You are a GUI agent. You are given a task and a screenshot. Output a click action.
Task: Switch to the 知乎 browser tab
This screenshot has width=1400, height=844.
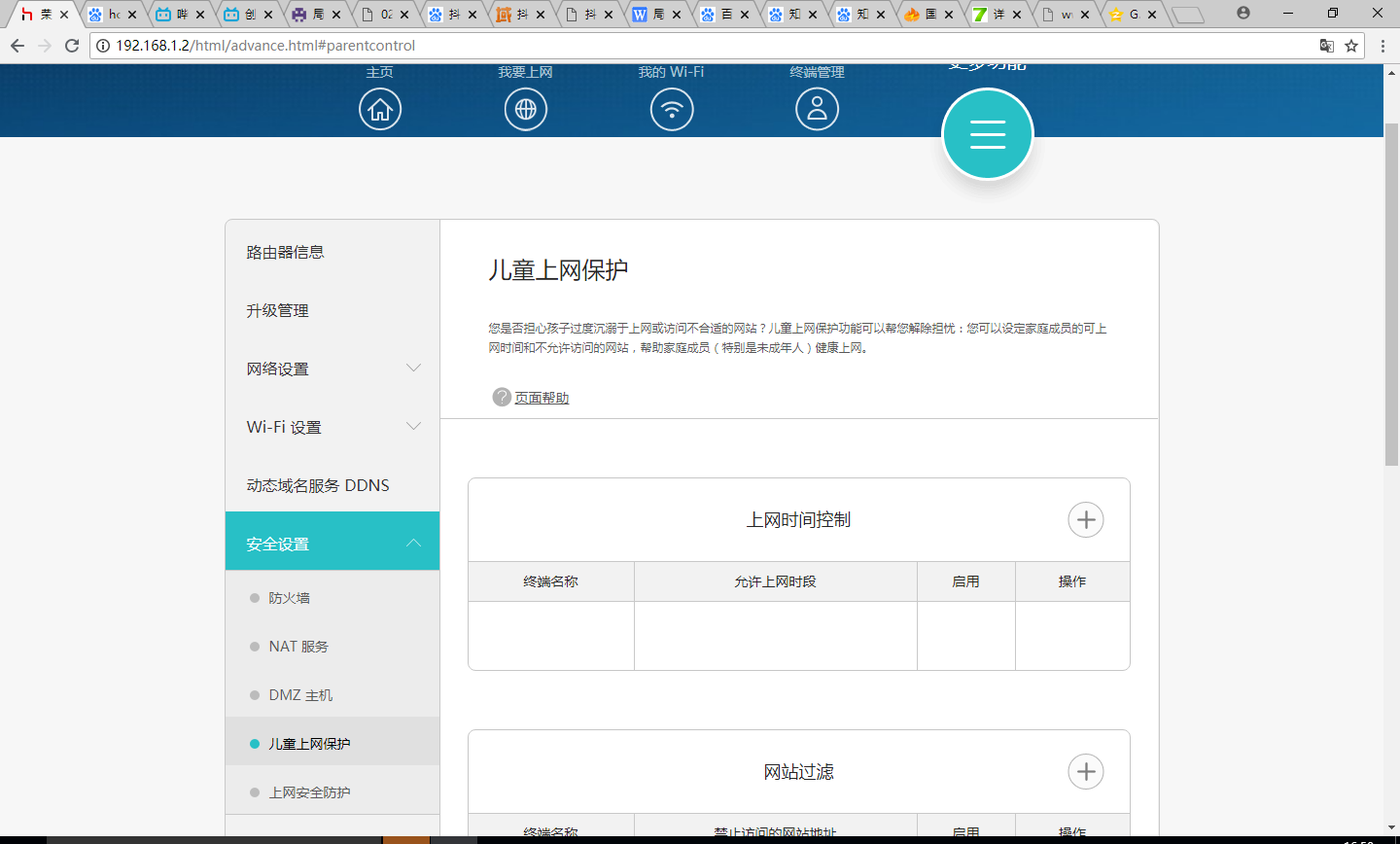pyautogui.click(x=795, y=15)
